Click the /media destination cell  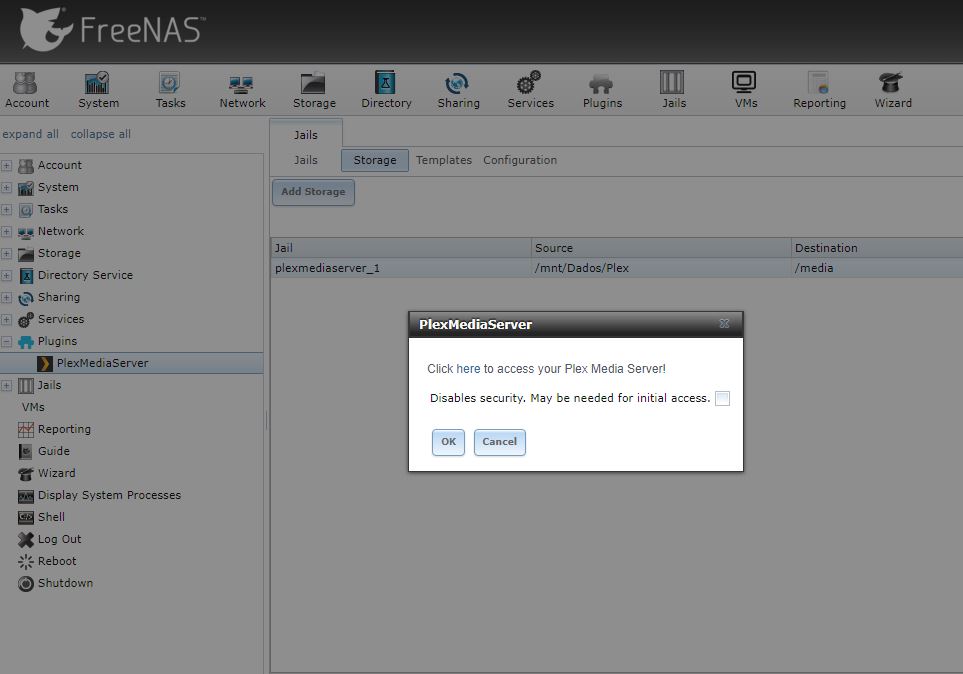(x=877, y=268)
